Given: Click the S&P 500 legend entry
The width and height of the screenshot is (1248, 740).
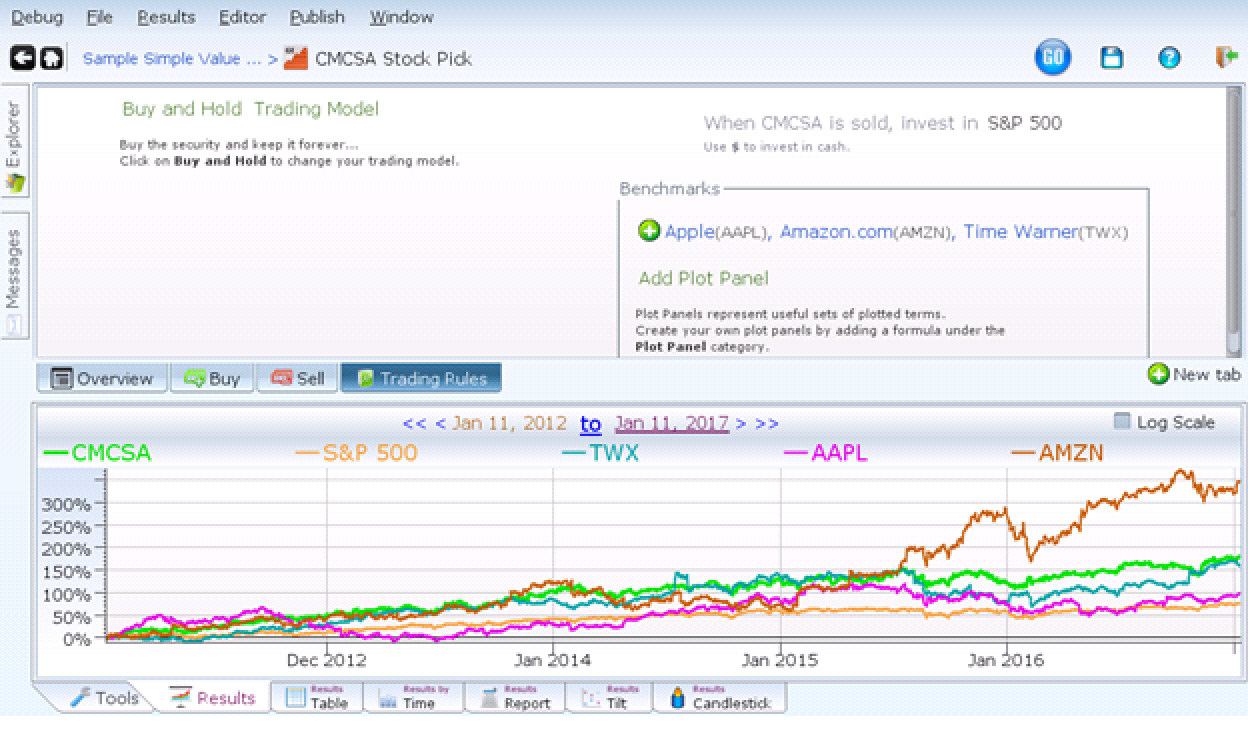Looking at the screenshot, I should [x=357, y=453].
